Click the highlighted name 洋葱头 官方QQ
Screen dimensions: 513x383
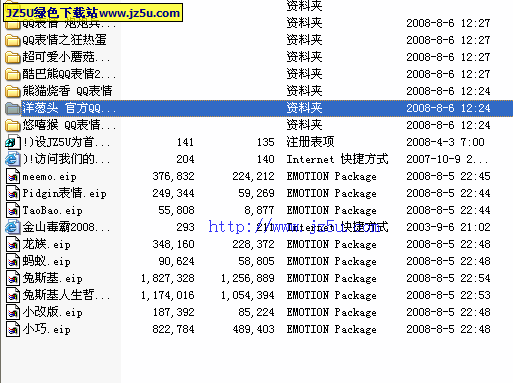tap(69, 108)
